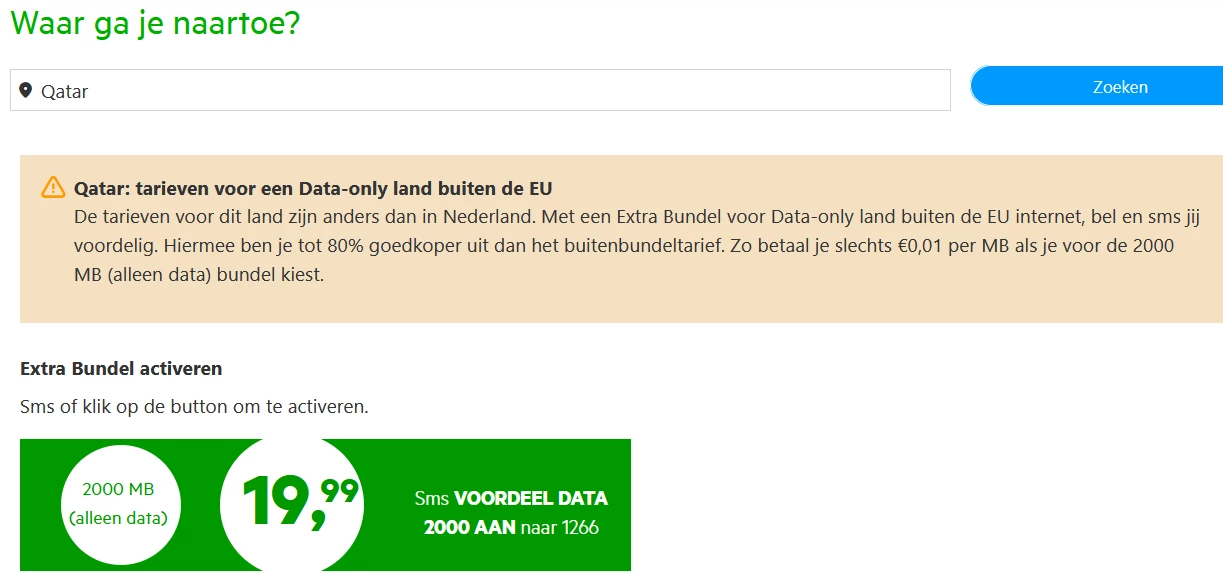Click the orange warning triangle icon
The height and width of the screenshot is (580, 1223).
click(x=53, y=187)
